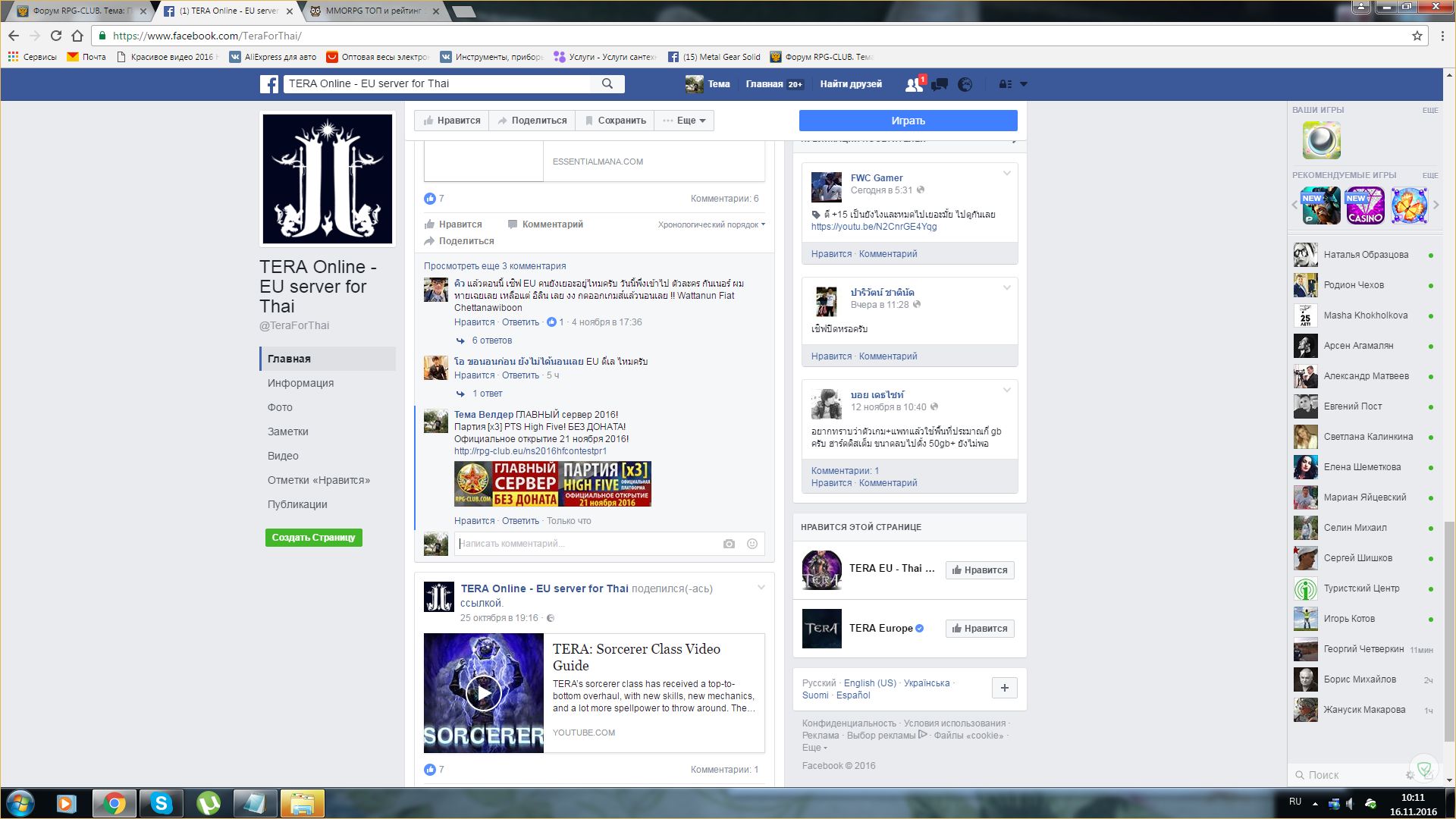Viewport: 1456px width, 819px height.
Task: Open the notifications globe icon
Action: 965,84
